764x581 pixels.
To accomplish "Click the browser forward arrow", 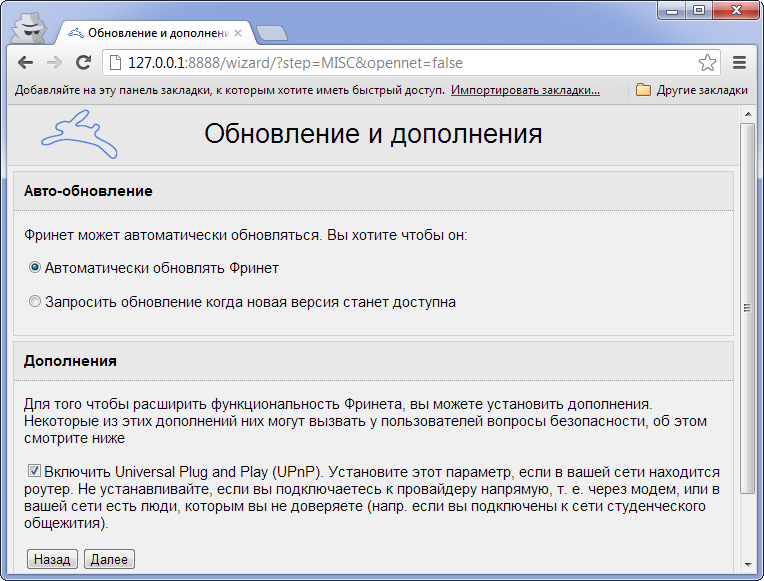I will (x=54, y=63).
